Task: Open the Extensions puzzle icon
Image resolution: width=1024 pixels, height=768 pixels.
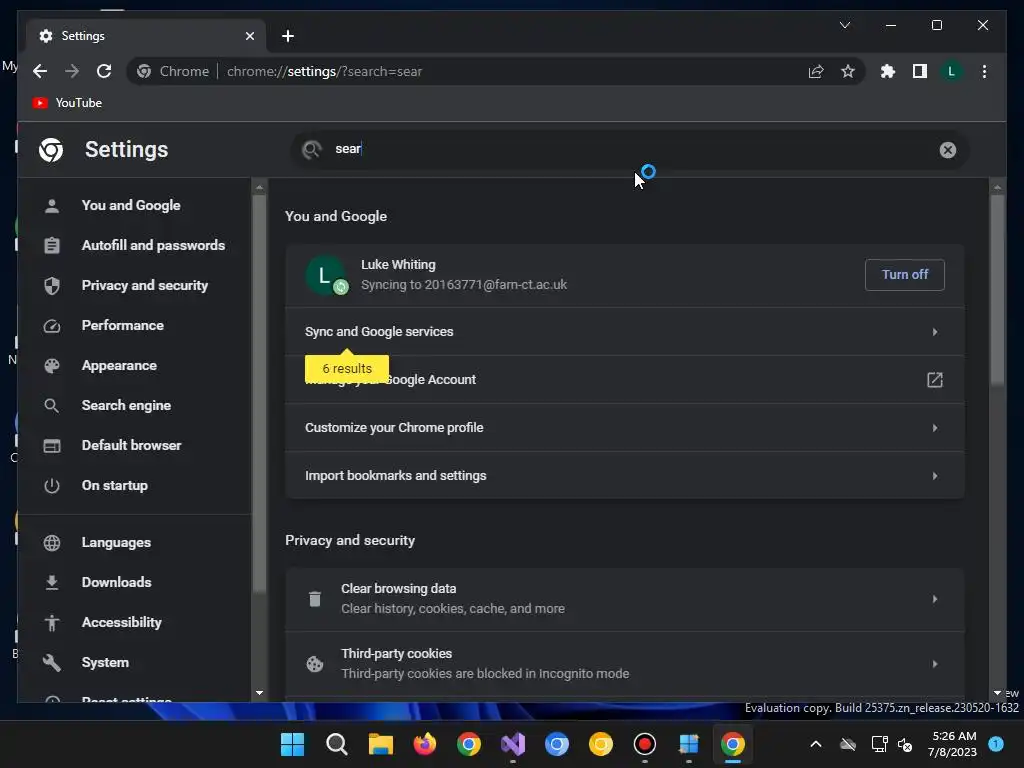Action: point(888,71)
